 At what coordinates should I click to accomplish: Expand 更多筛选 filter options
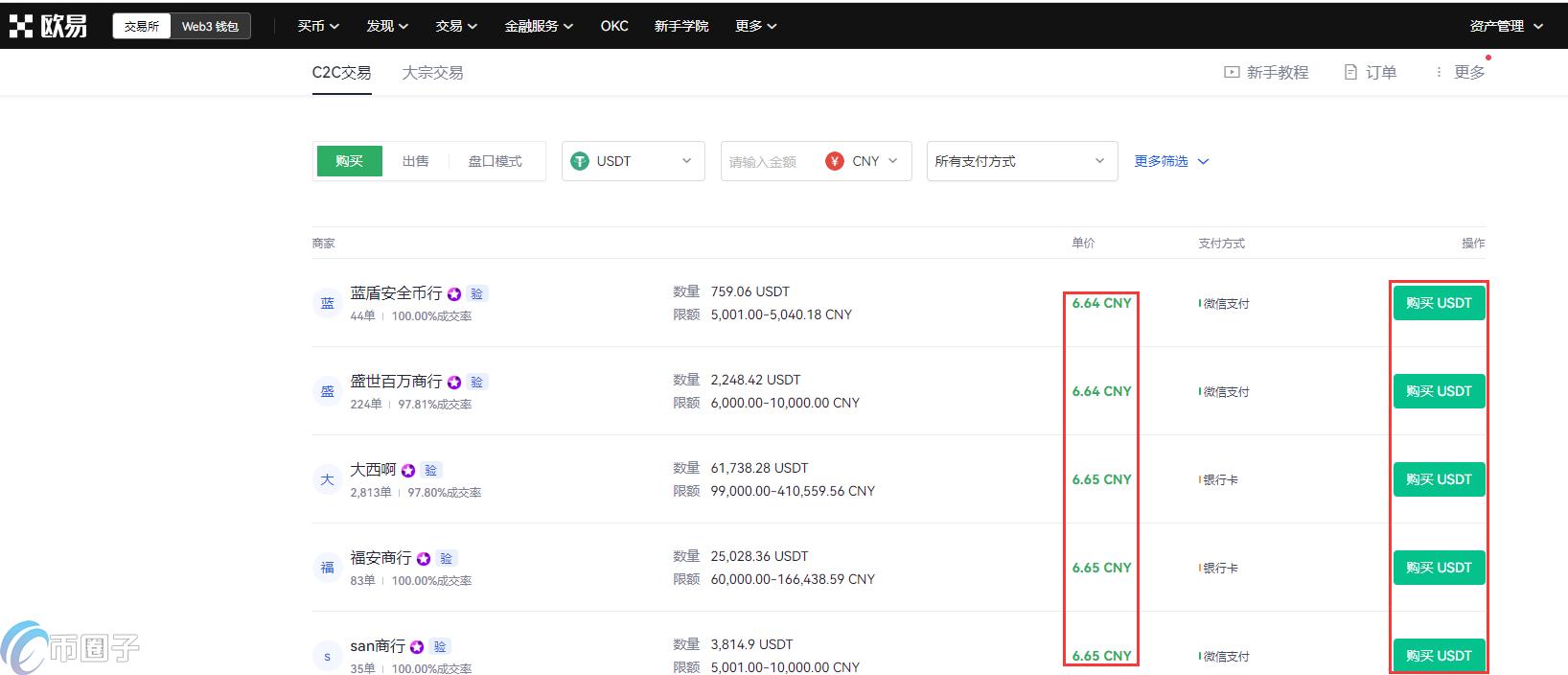1170,161
